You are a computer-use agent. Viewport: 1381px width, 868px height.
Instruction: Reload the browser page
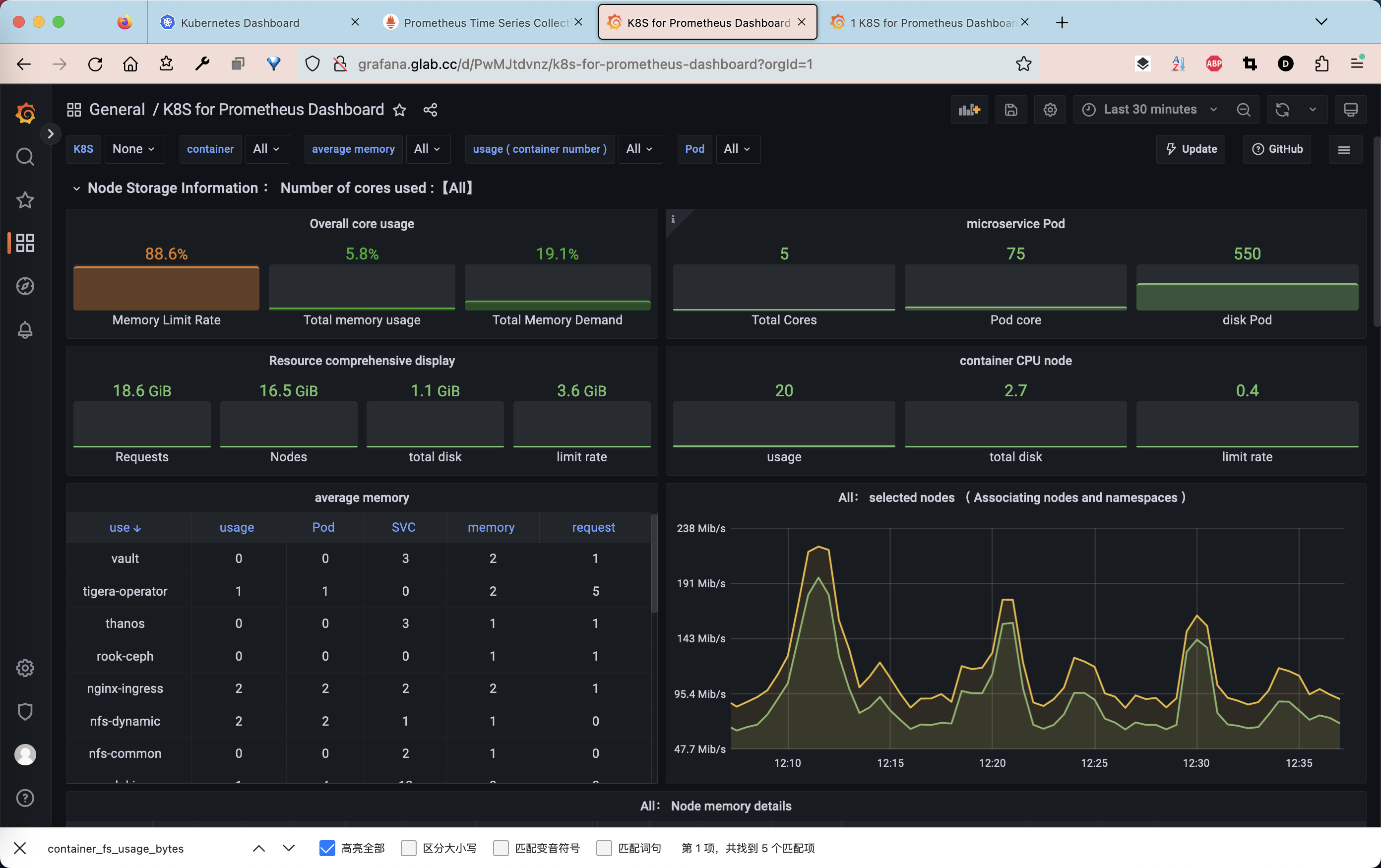(x=95, y=63)
